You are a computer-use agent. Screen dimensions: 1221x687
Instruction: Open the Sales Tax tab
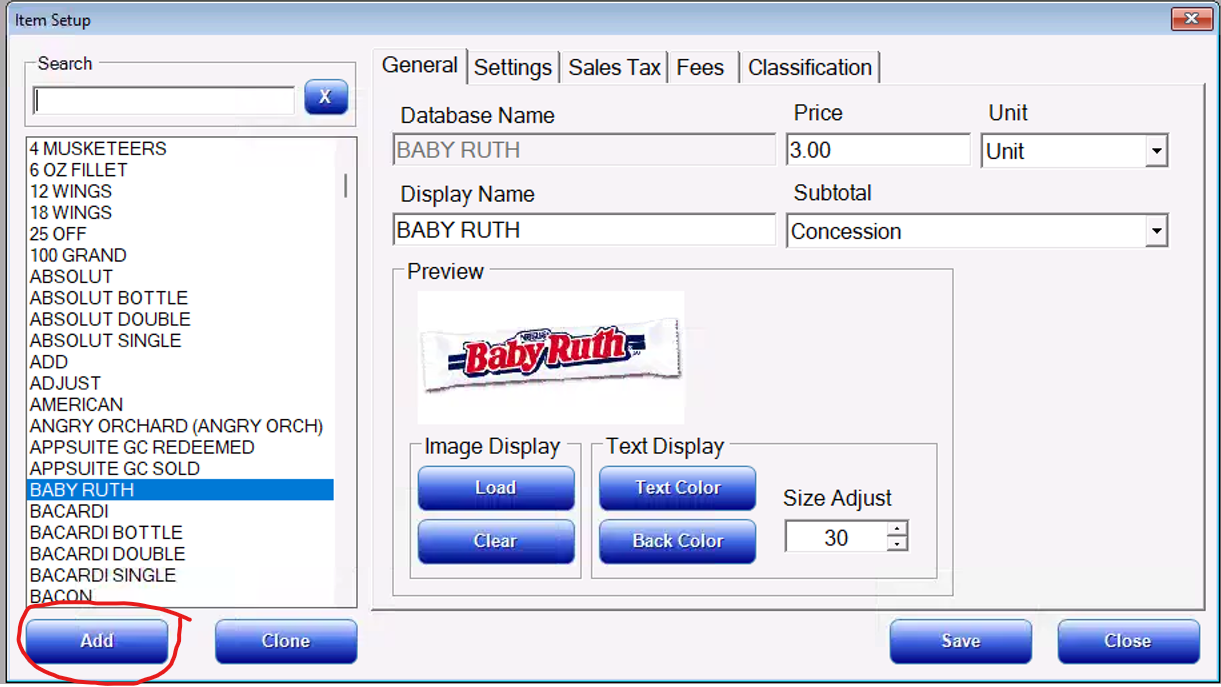[x=615, y=68]
